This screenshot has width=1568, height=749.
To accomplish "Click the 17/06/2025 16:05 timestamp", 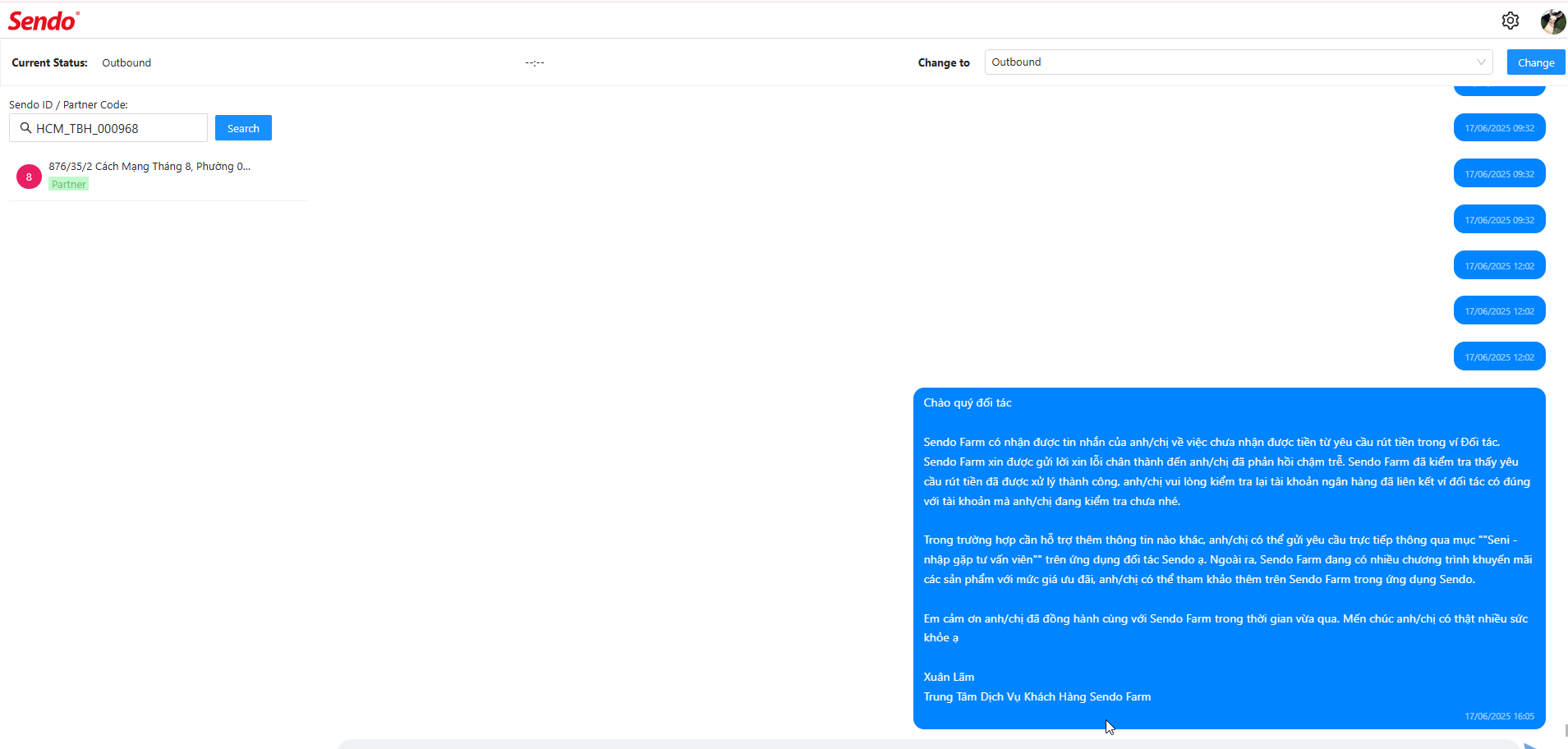I will click(1499, 716).
